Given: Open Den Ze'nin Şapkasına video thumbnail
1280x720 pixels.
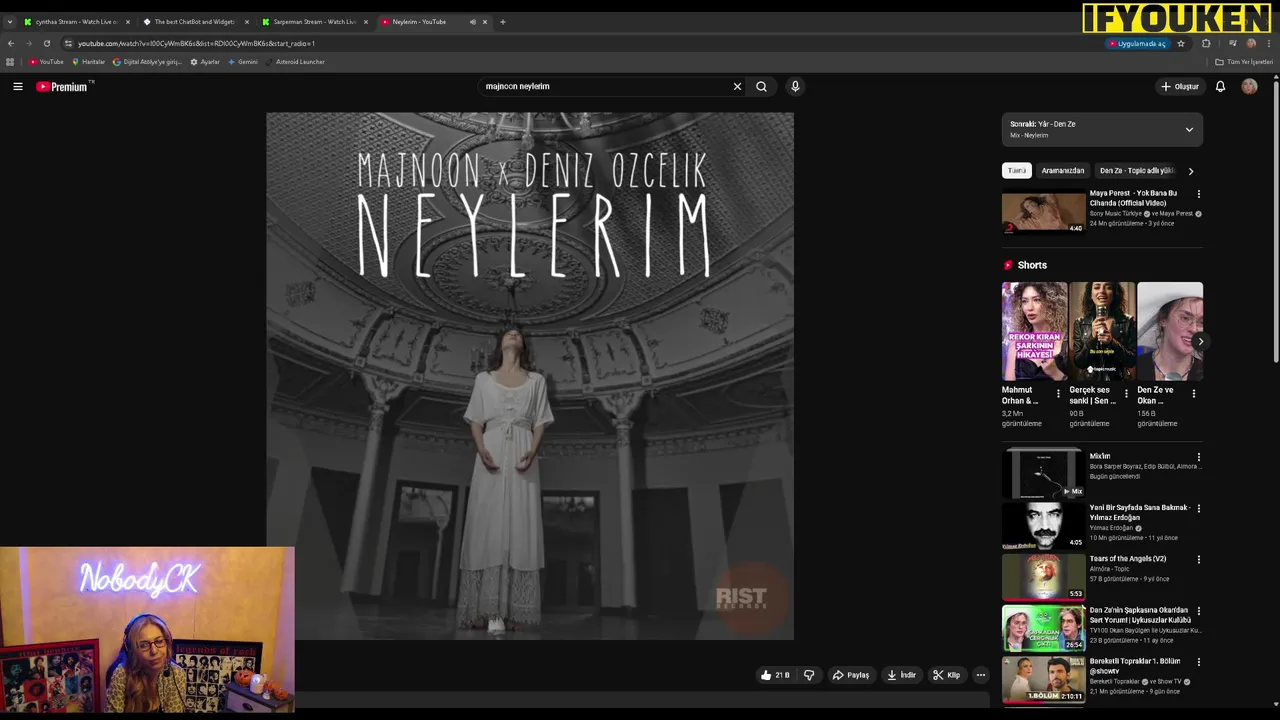Looking at the screenshot, I should click(1043, 628).
